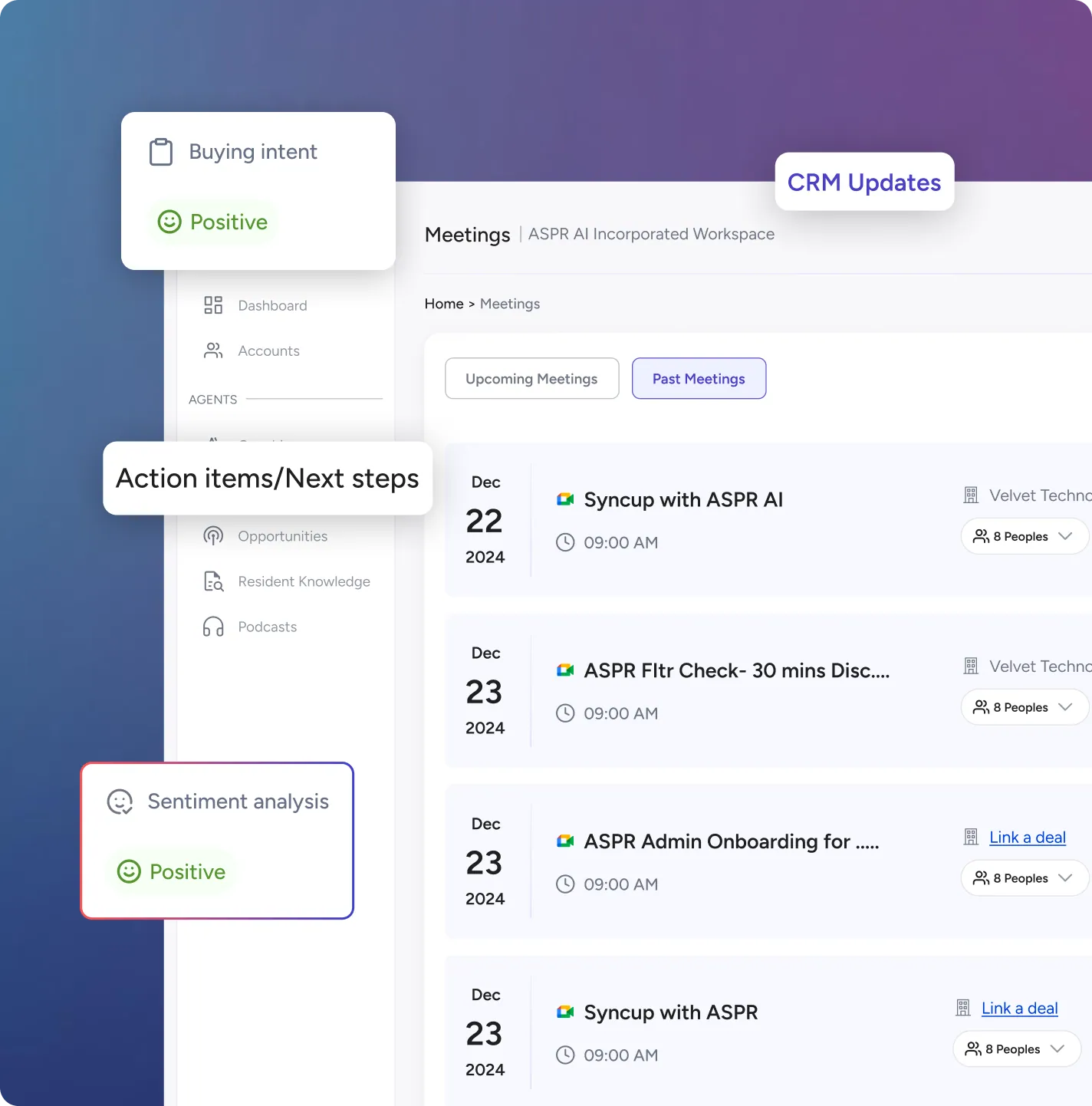Switch to the Upcoming Meetings tab

point(532,378)
